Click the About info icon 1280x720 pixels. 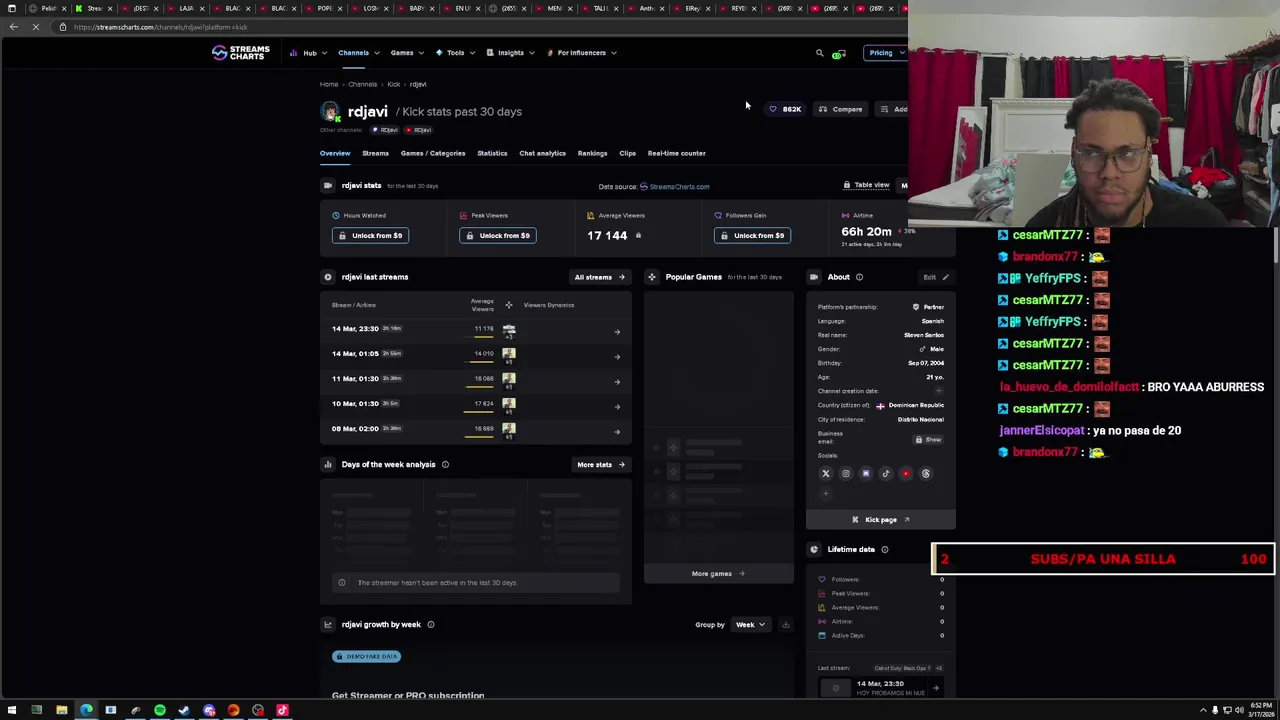coord(859,277)
